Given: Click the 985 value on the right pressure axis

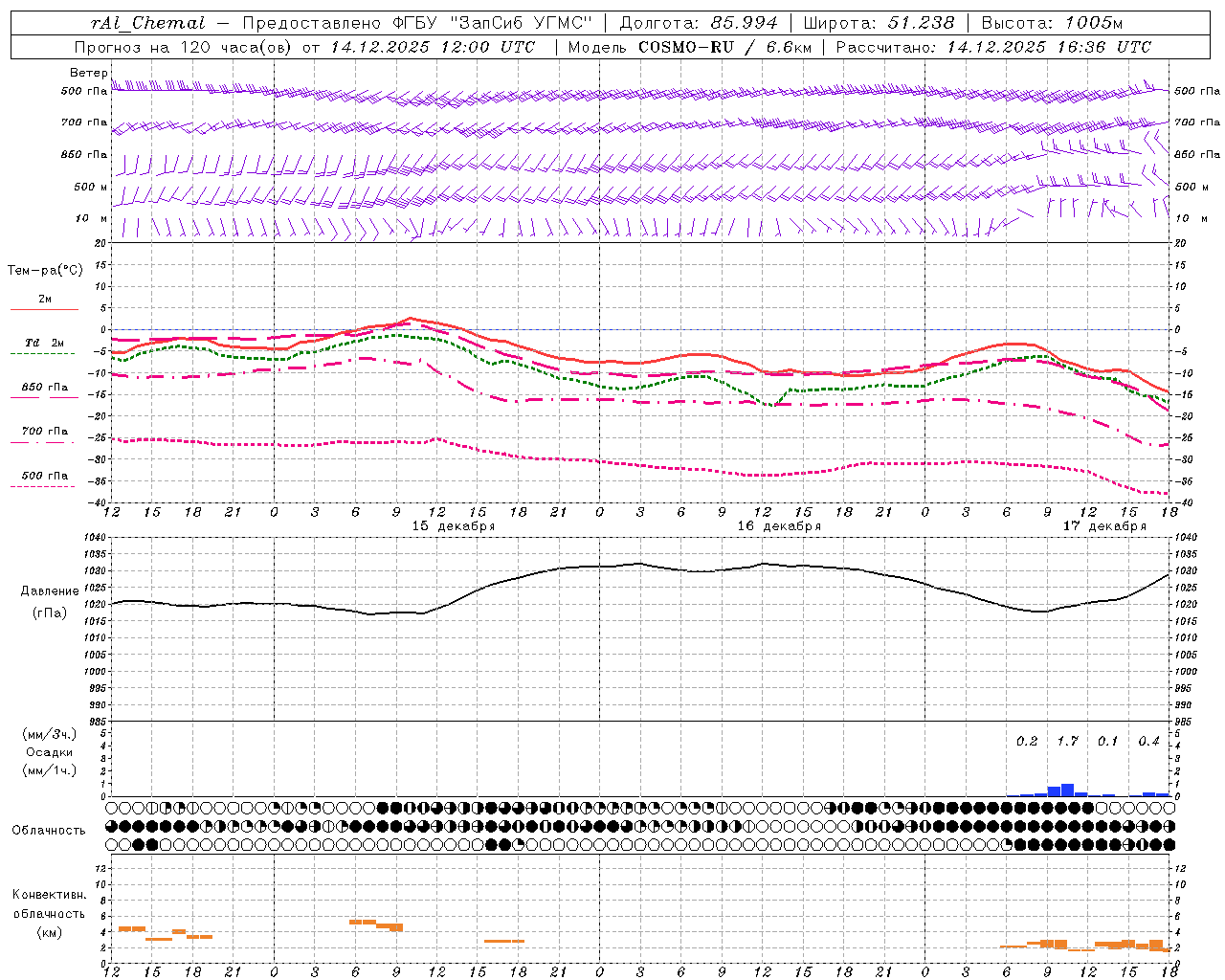Looking at the screenshot, I should click(1185, 722).
